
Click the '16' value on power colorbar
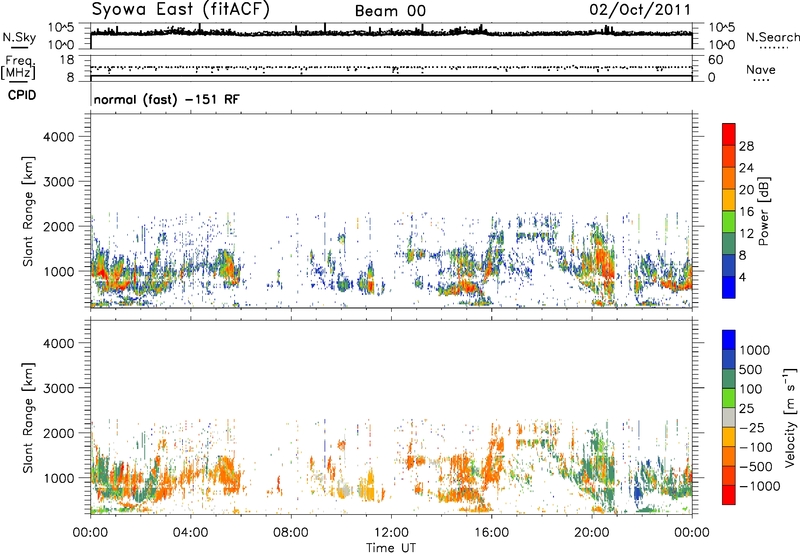pyautogui.click(x=746, y=212)
